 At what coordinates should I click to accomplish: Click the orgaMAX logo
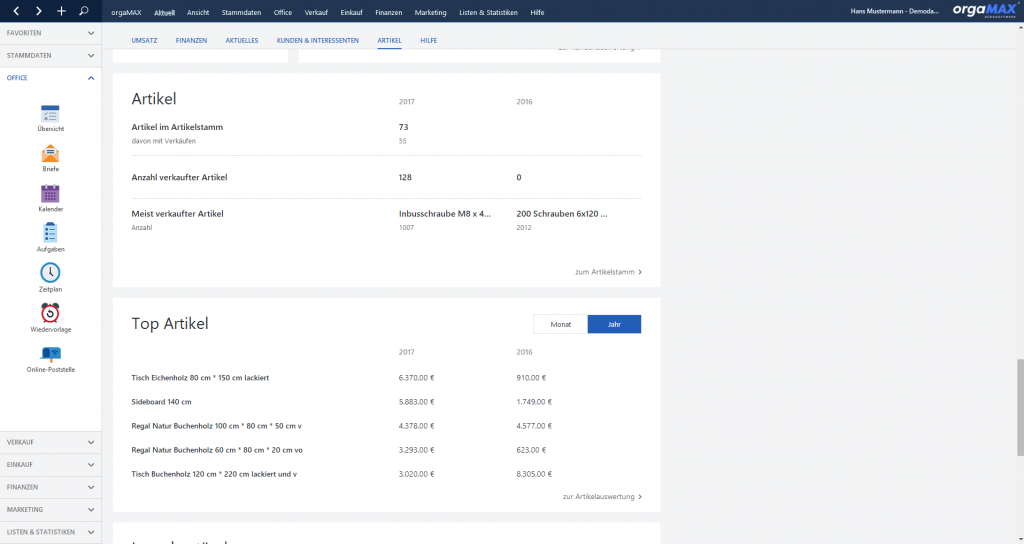click(x=985, y=10)
